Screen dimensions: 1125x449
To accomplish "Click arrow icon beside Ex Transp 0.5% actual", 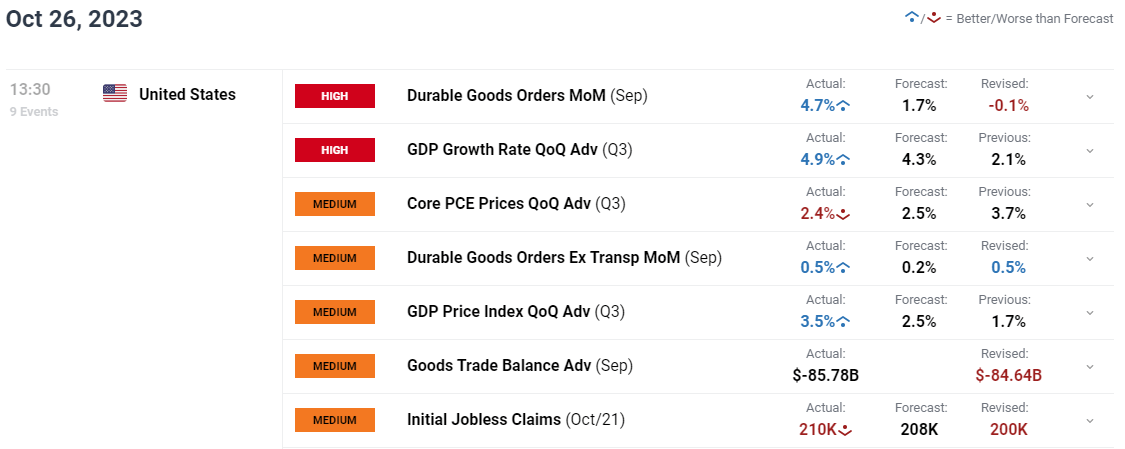I will point(843,267).
